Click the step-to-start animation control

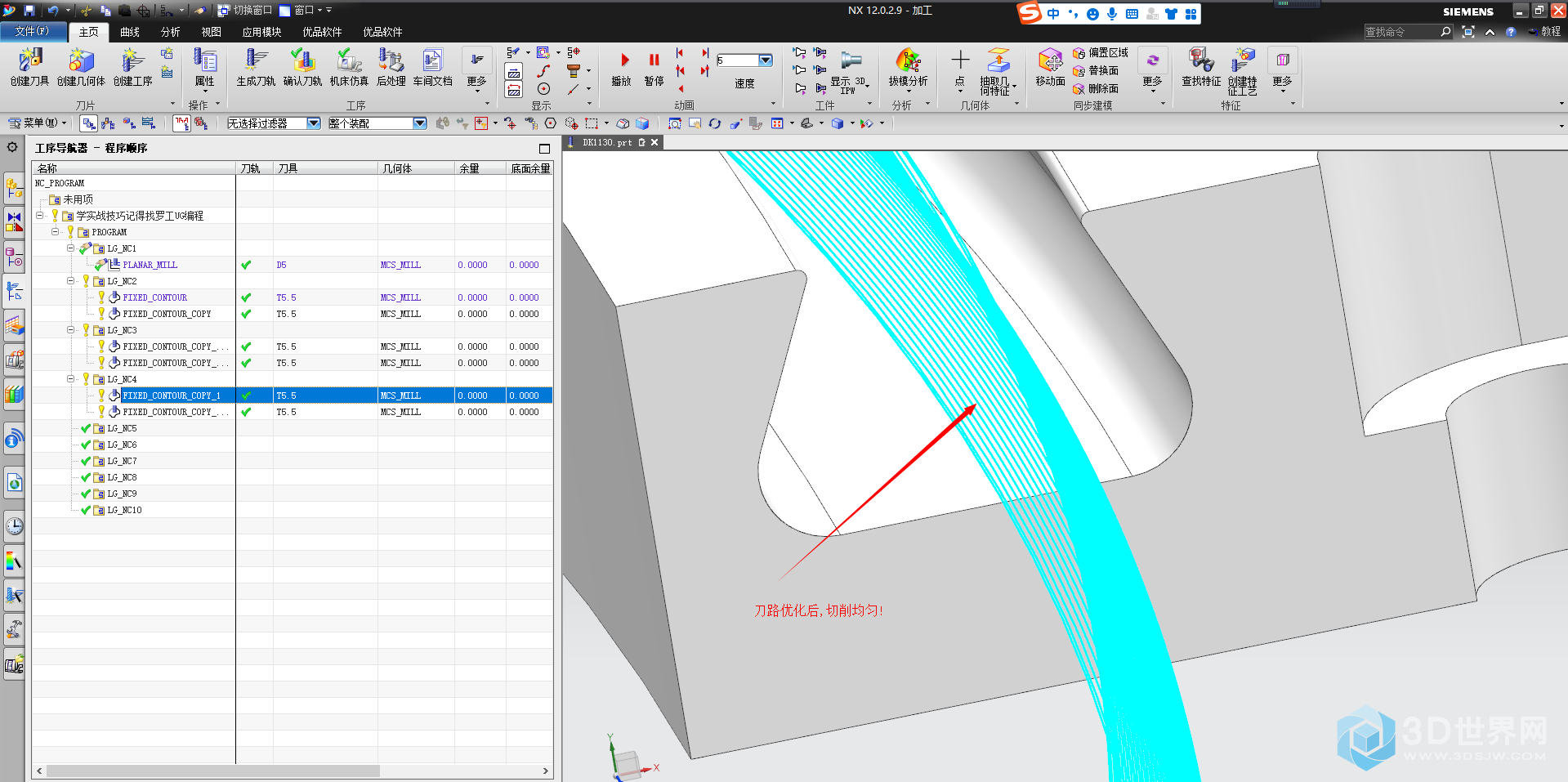click(x=680, y=52)
